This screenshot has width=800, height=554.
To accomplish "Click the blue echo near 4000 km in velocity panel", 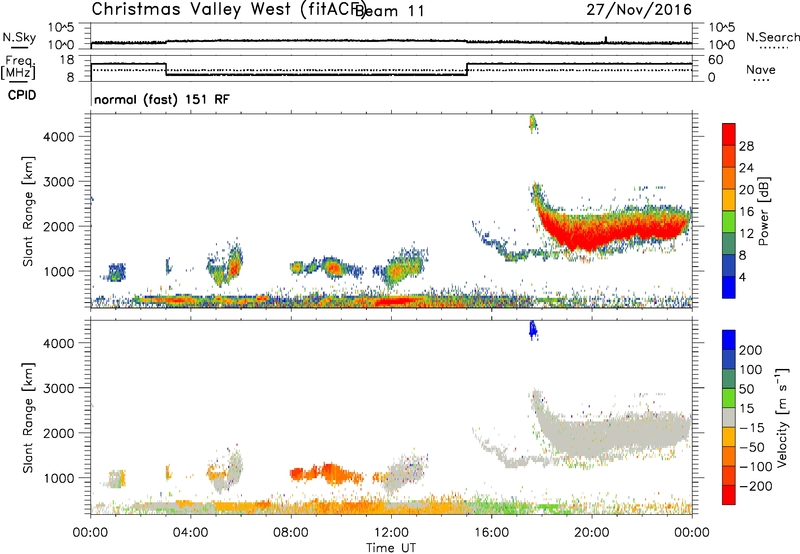I will coord(533,330).
